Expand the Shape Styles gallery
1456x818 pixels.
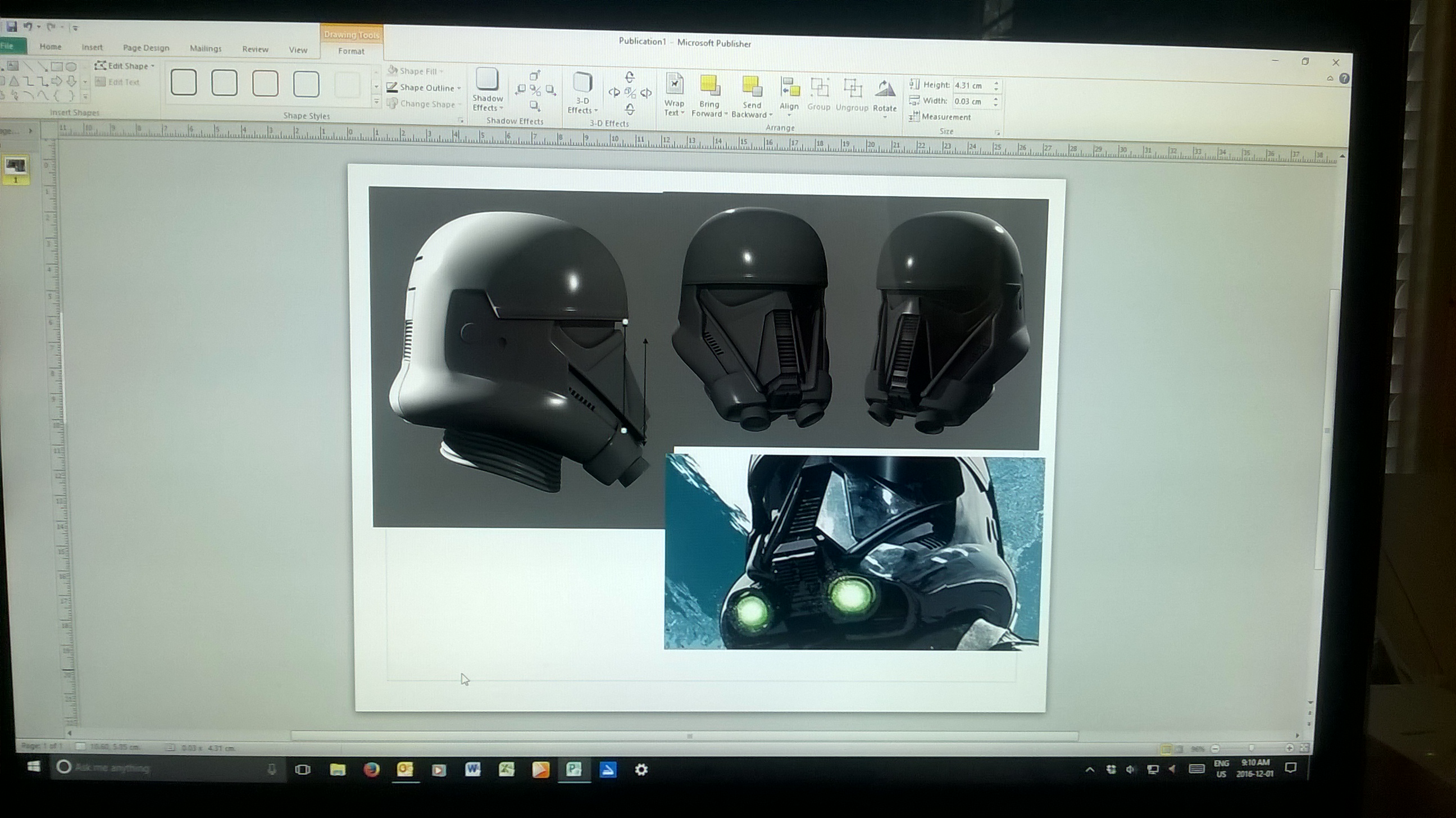tap(376, 102)
